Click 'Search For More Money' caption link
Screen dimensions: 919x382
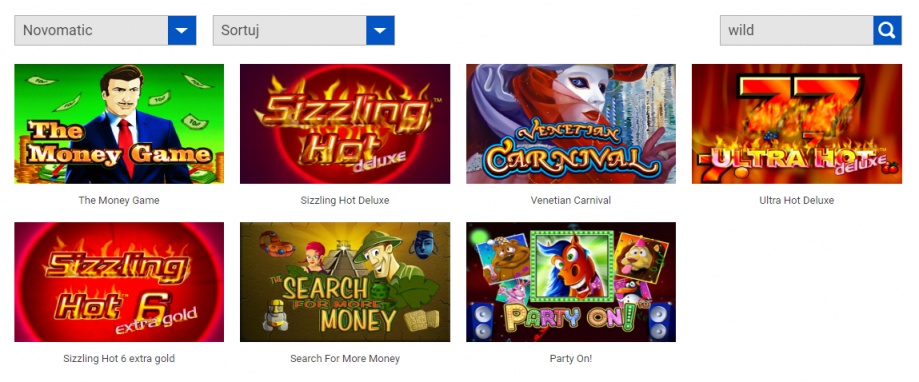[x=345, y=359]
